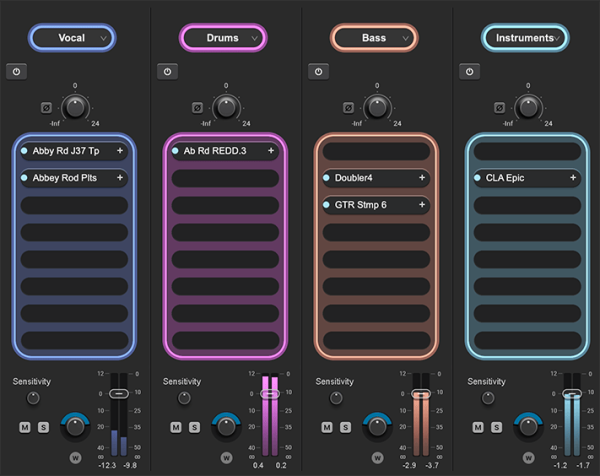Click the Vocal input gain knob
The image size is (600, 476).
(x=75, y=108)
